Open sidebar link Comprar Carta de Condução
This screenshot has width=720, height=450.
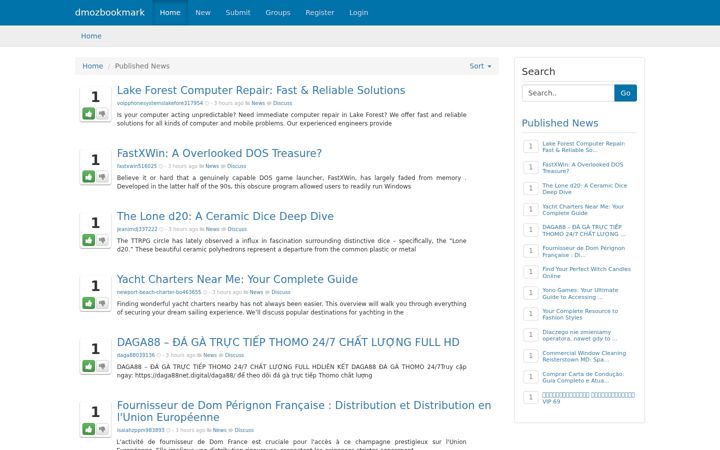pos(583,377)
